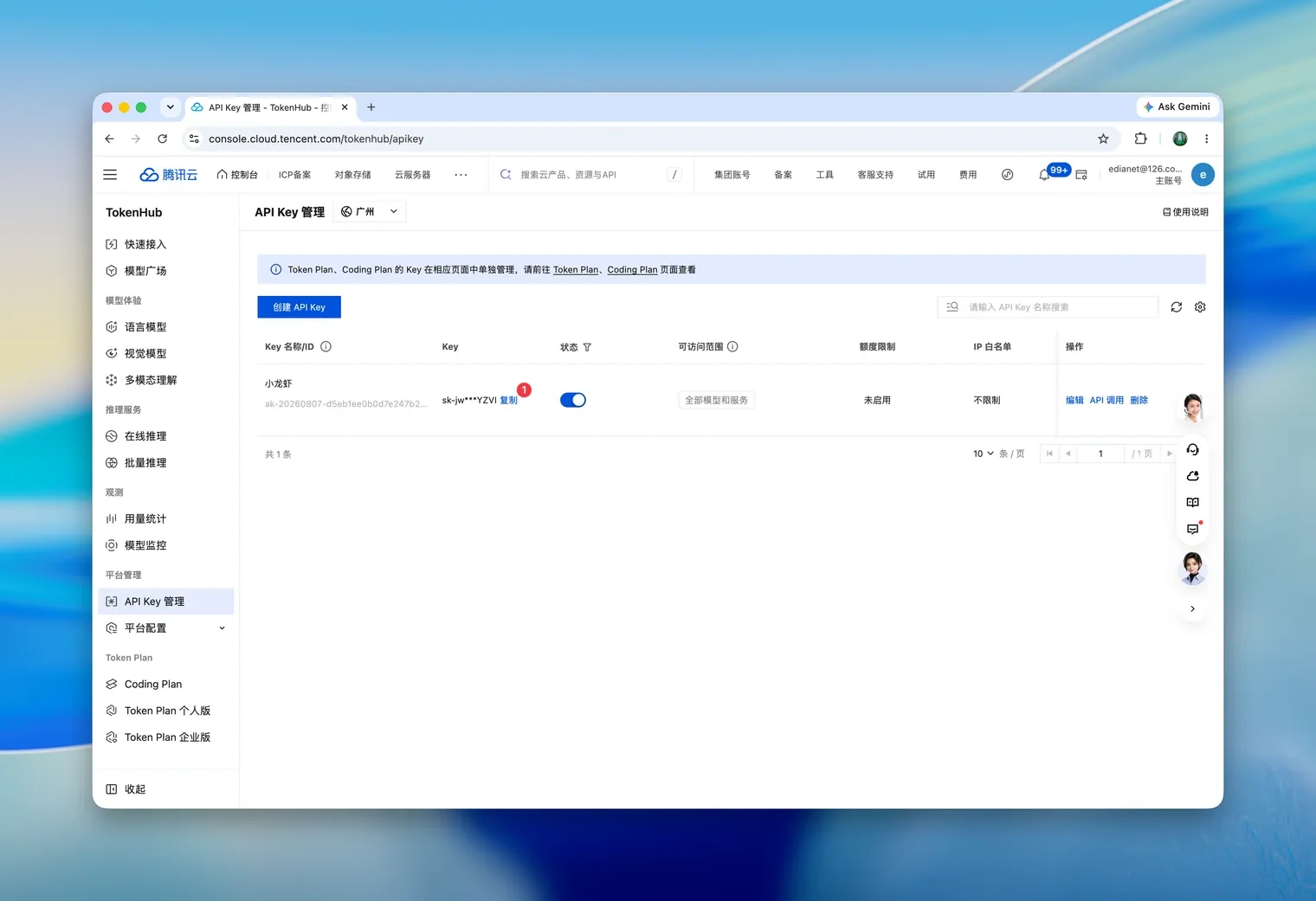Expand the 平台配置 sidebar menu

[165, 628]
